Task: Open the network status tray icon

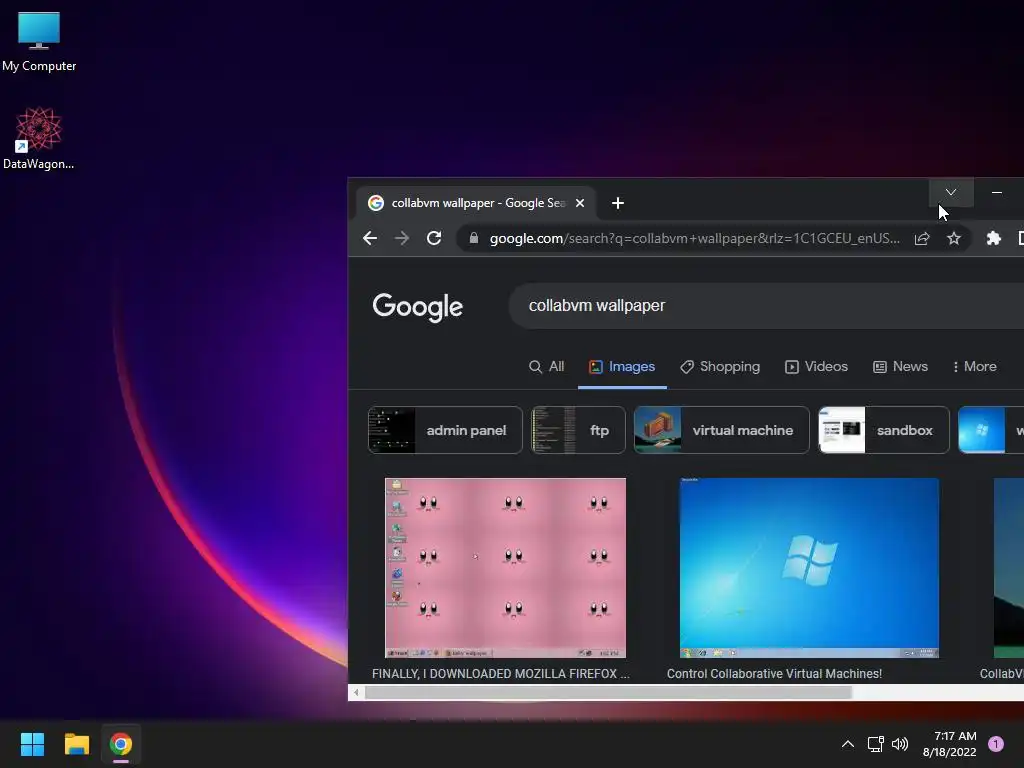Action: pos(875,744)
